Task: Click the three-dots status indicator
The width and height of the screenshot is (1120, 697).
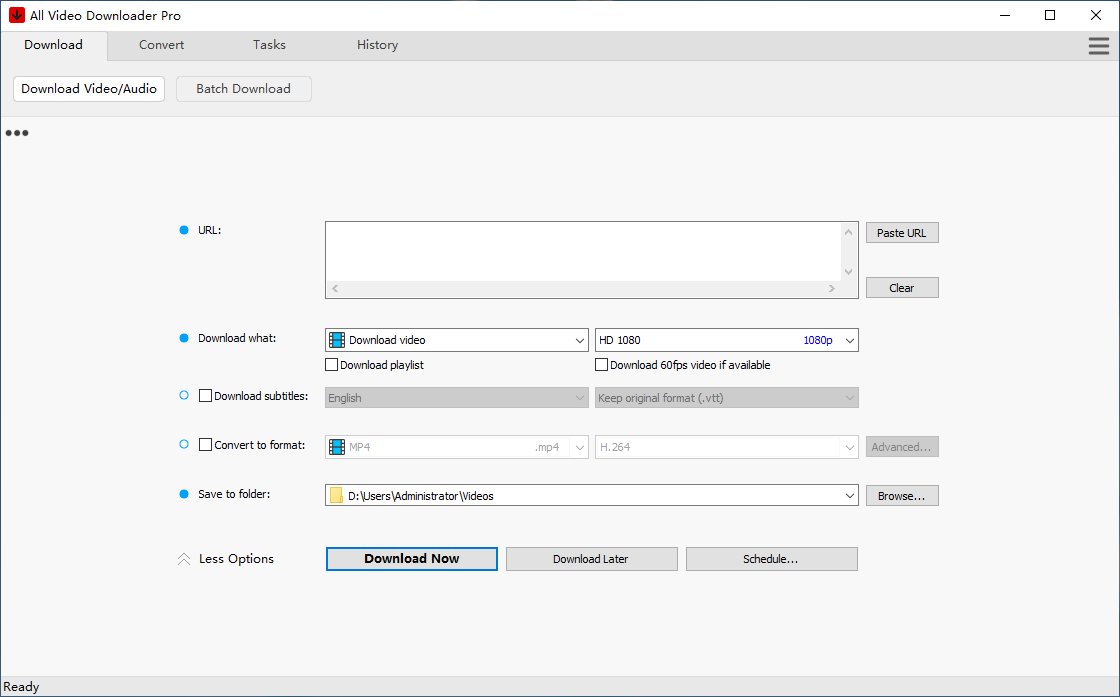Action: 16,133
